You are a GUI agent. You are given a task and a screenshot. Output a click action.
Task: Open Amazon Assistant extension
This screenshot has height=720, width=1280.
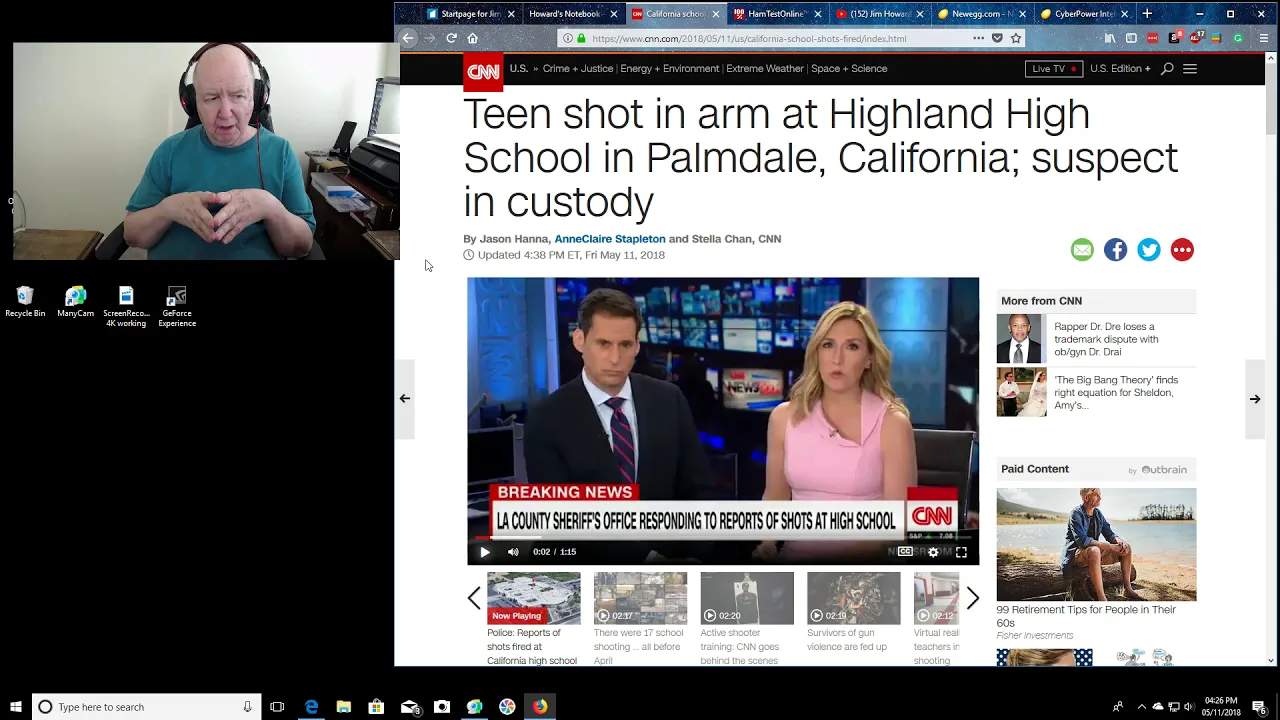click(1175, 38)
